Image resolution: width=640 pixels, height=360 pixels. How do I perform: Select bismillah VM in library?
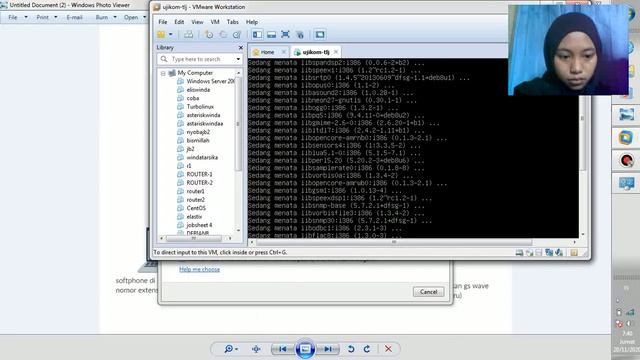(x=198, y=140)
